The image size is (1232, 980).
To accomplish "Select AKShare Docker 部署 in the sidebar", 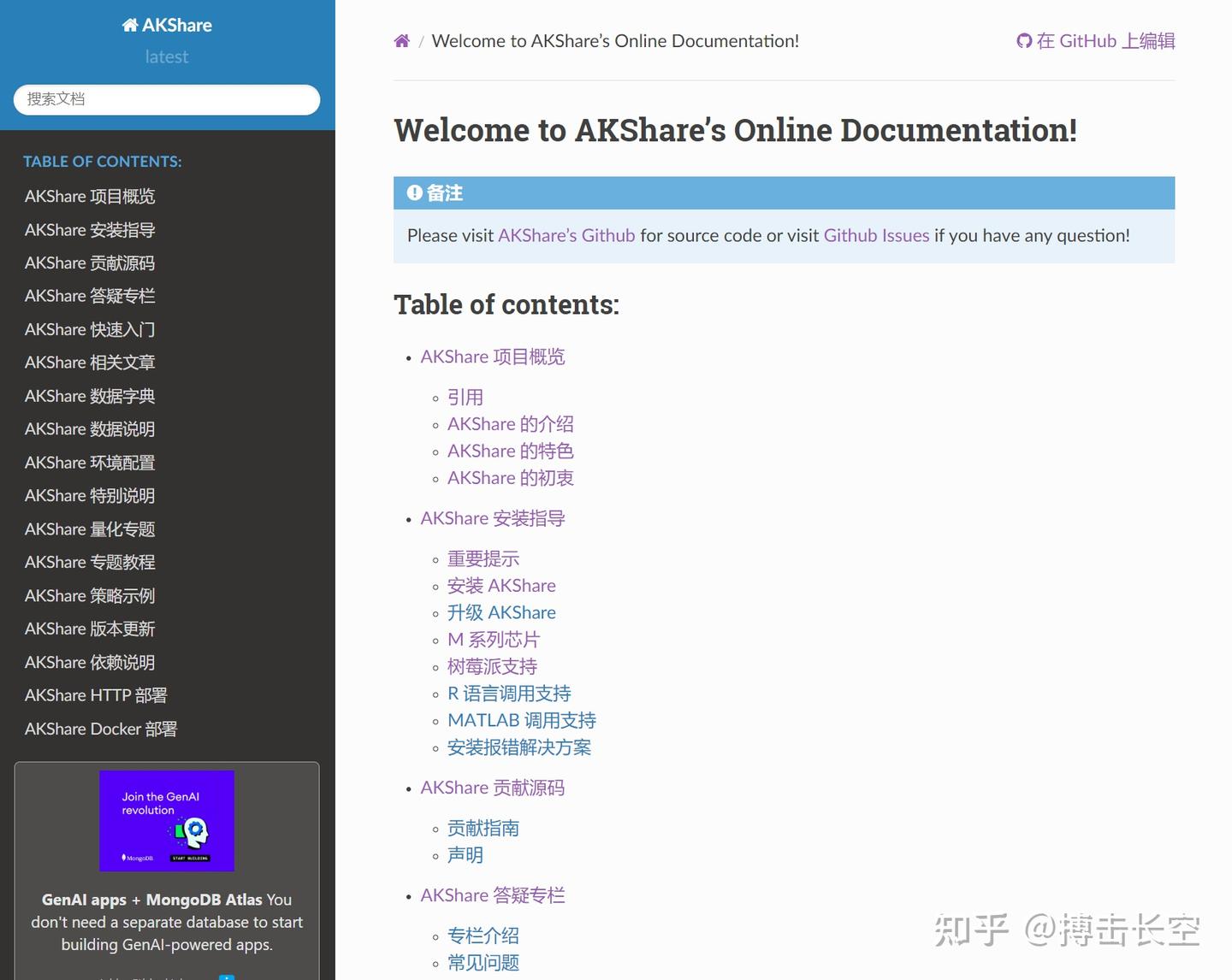I will click(x=100, y=729).
